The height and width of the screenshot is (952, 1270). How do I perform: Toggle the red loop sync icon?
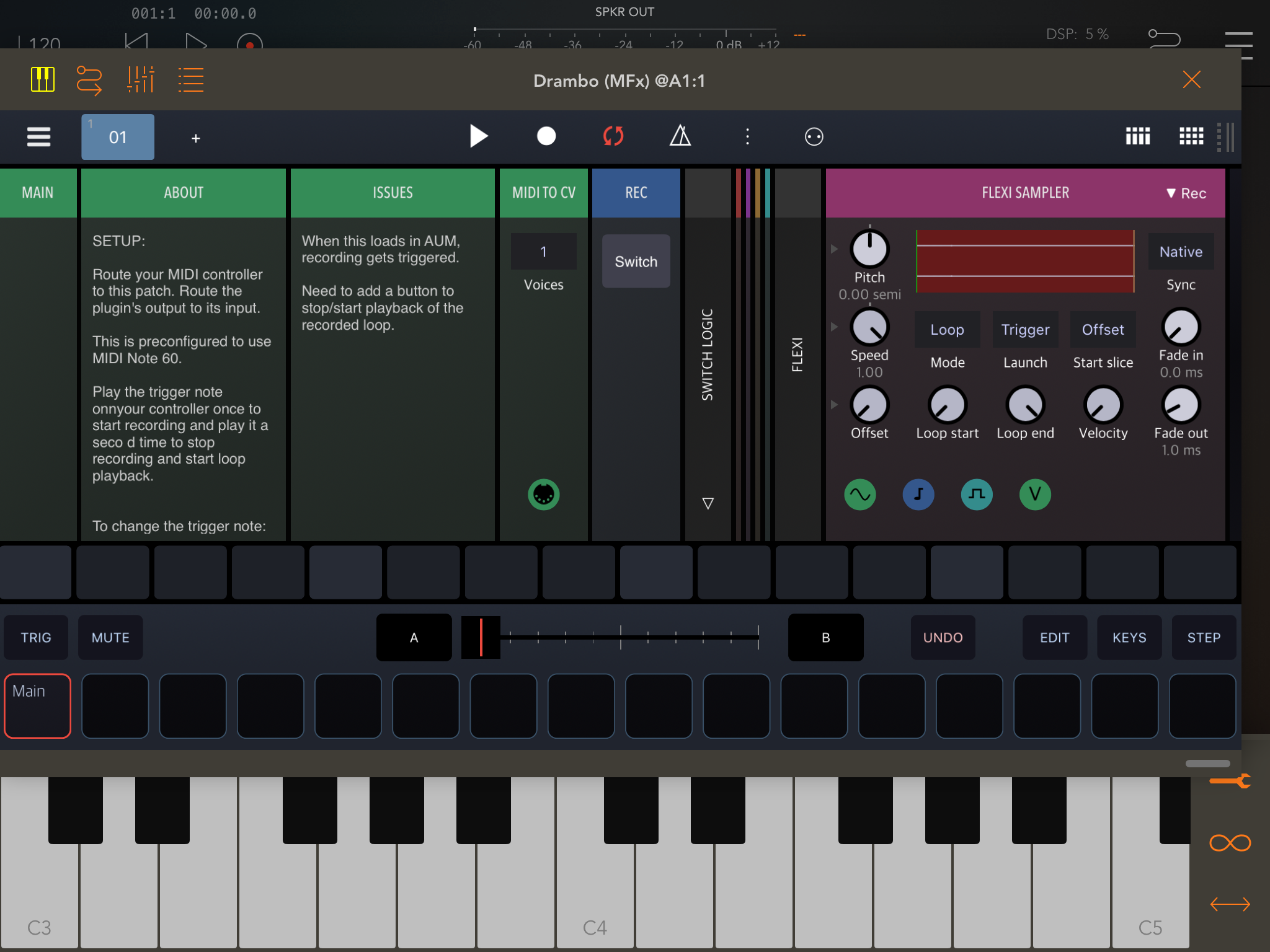pos(613,136)
